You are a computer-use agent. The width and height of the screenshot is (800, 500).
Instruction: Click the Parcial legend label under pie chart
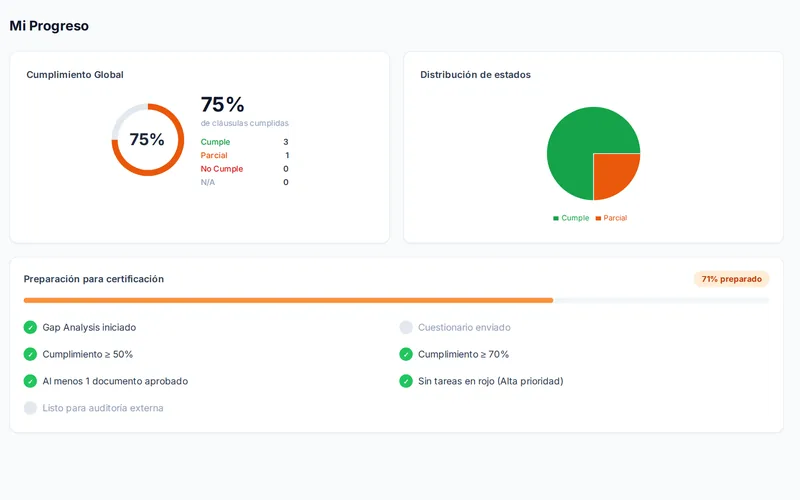click(615, 218)
